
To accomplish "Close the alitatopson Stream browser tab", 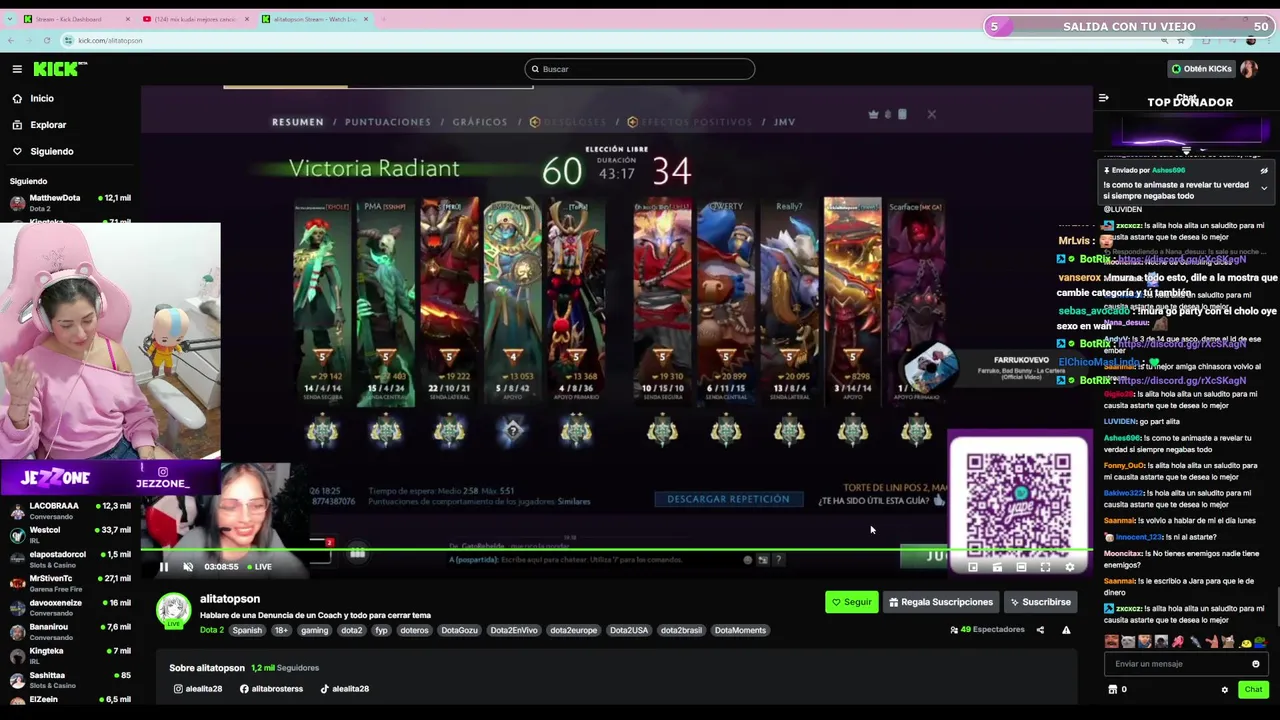I will [366, 19].
